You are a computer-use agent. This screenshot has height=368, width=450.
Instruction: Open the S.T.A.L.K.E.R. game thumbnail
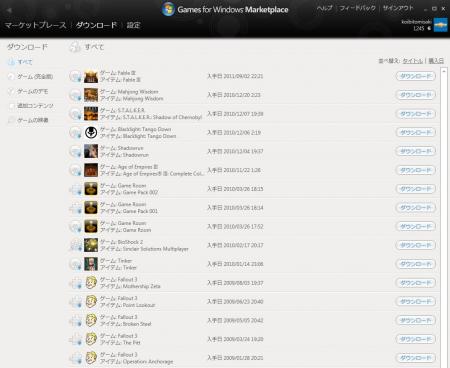[x=91, y=114]
